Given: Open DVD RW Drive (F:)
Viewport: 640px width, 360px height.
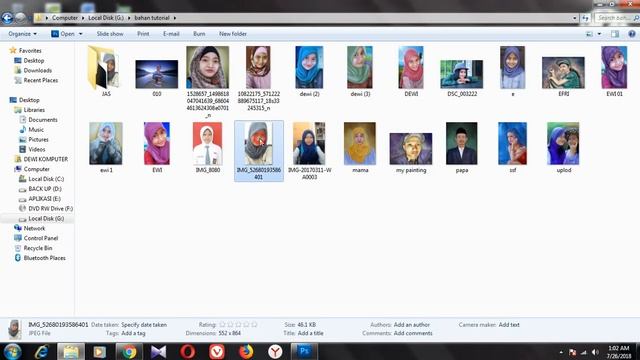Looking at the screenshot, I should pos(50,209).
